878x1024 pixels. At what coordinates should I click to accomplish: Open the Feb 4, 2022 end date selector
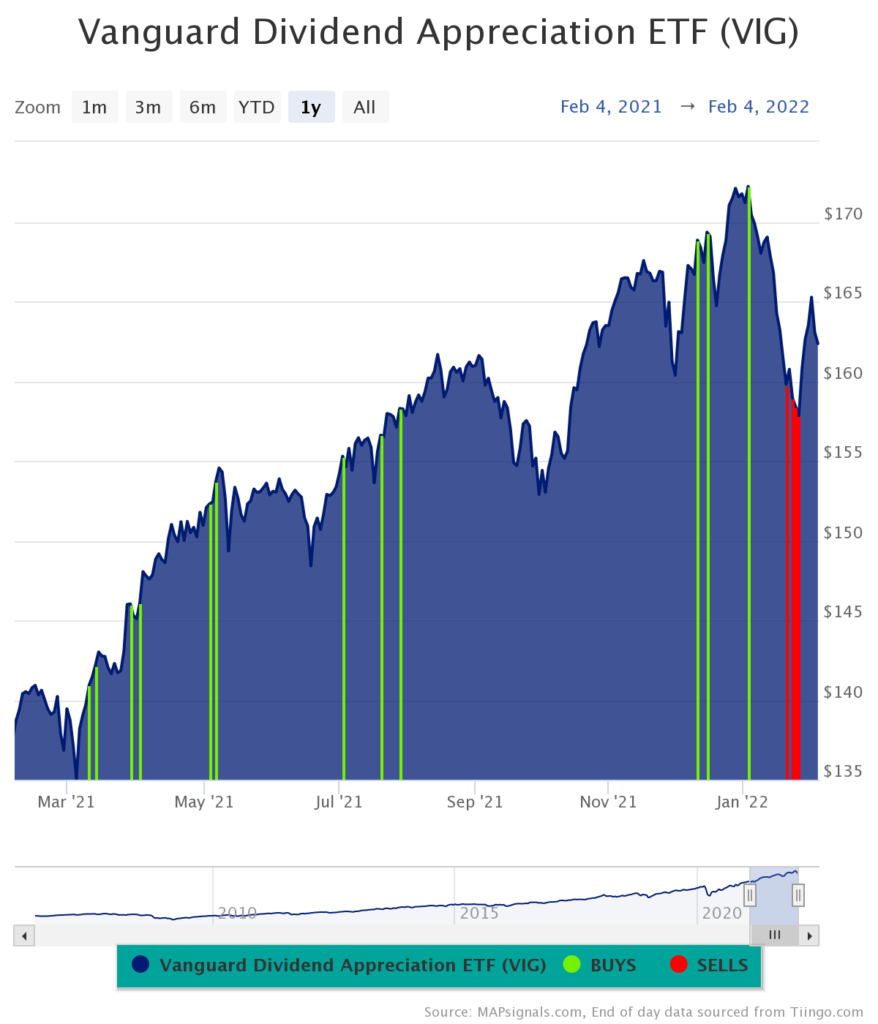coord(758,106)
